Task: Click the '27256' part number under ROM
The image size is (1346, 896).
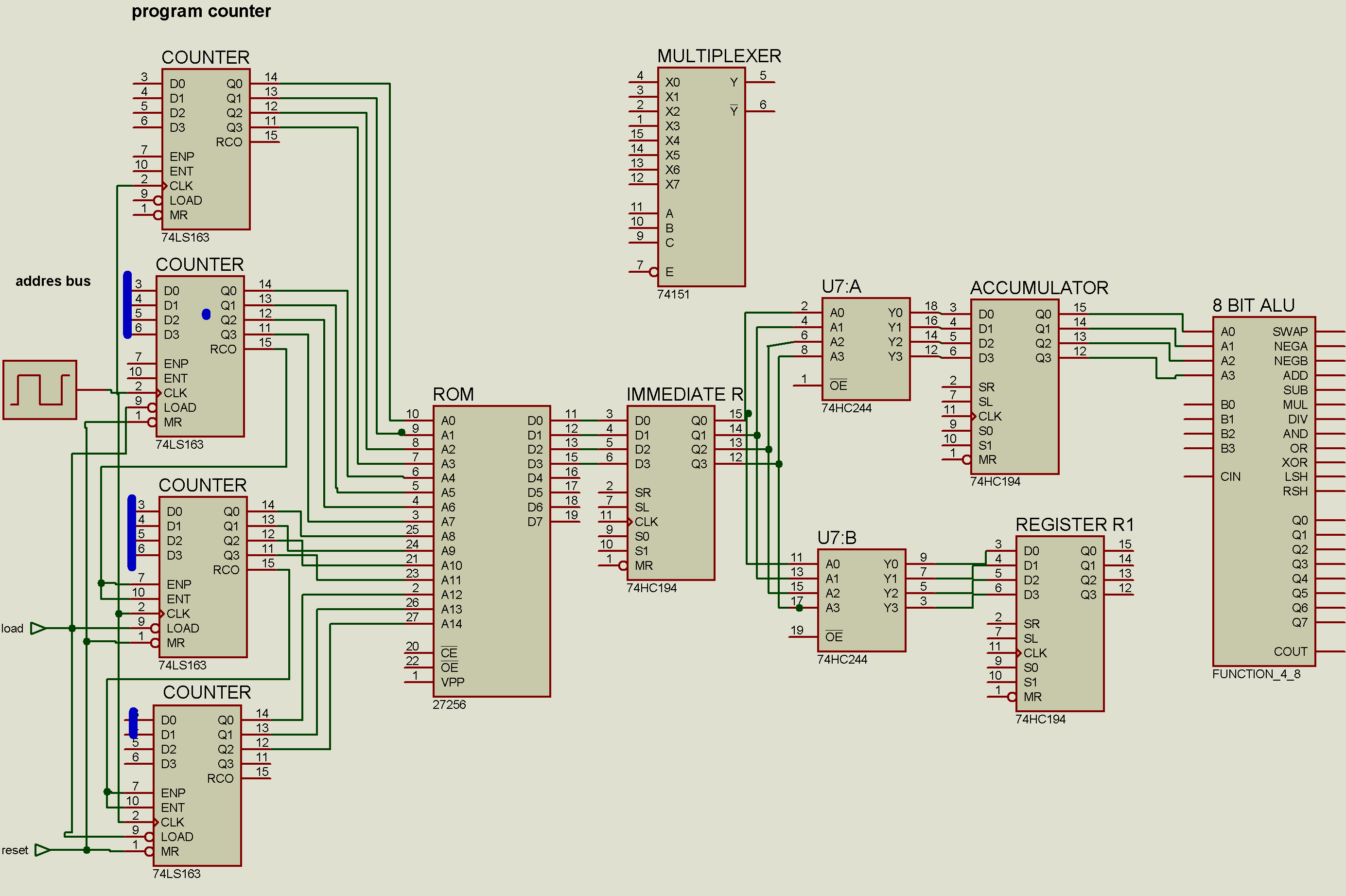Action: tap(449, 704)
